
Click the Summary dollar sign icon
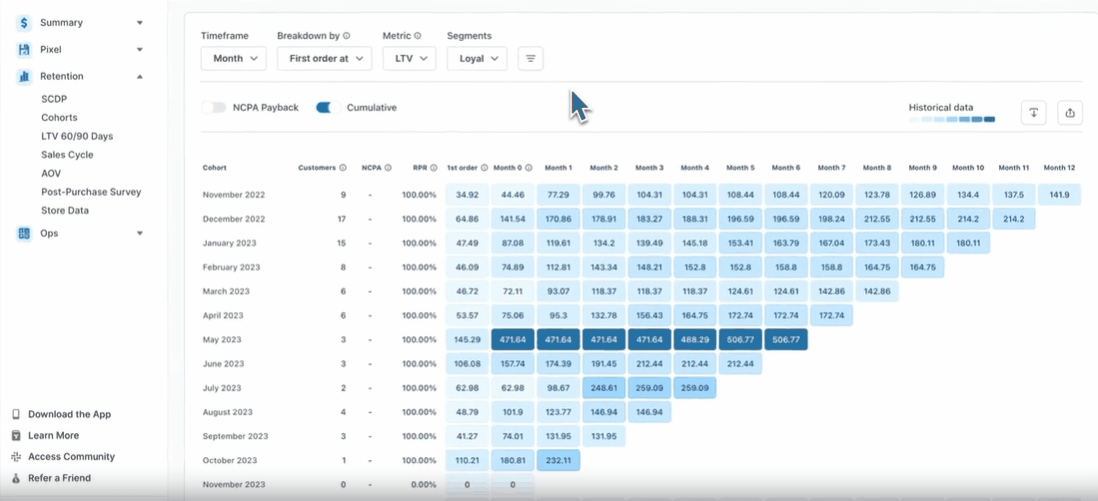pos(24,22)
